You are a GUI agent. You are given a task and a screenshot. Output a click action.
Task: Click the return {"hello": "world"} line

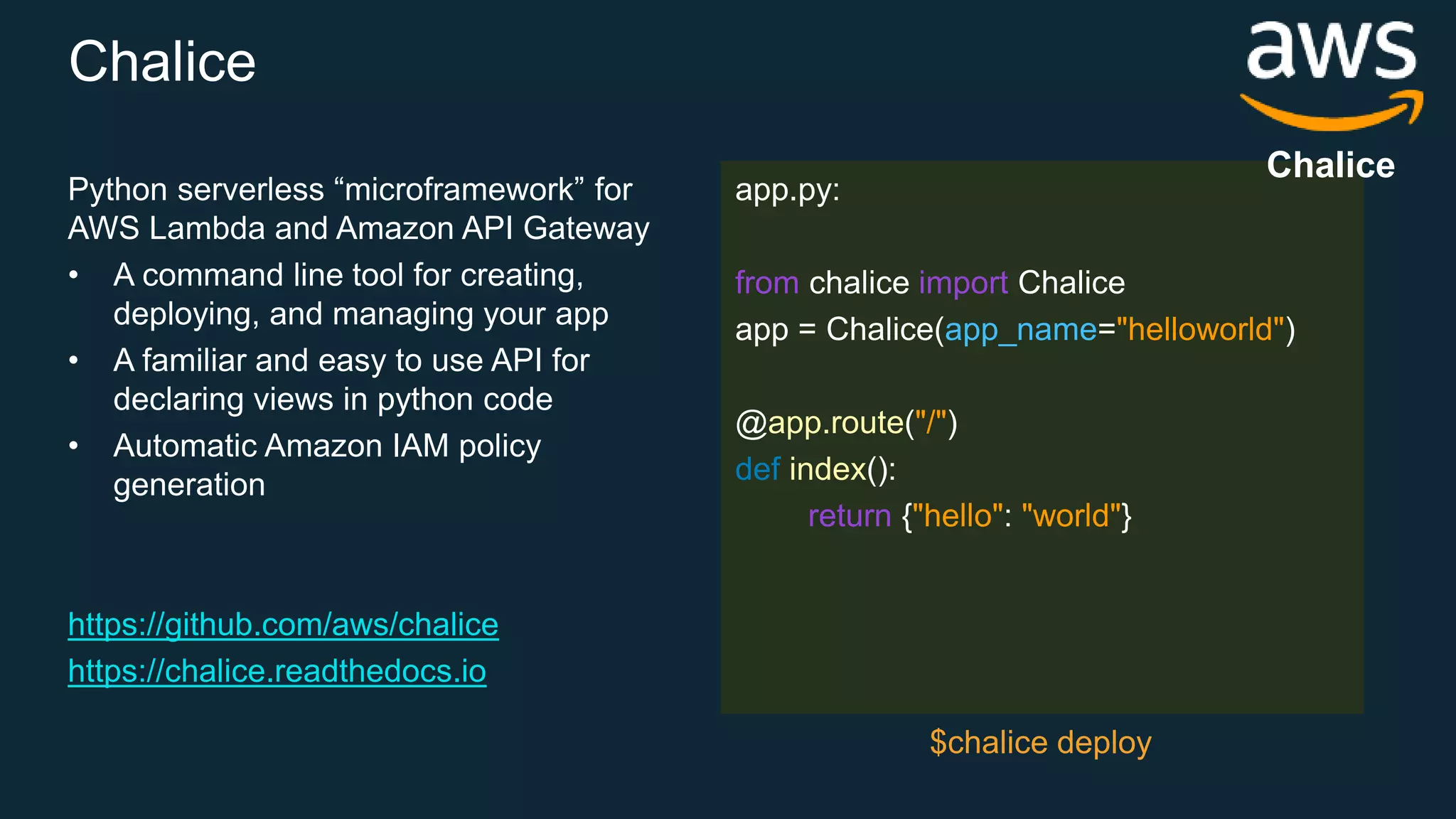click(x=970, y=516)
